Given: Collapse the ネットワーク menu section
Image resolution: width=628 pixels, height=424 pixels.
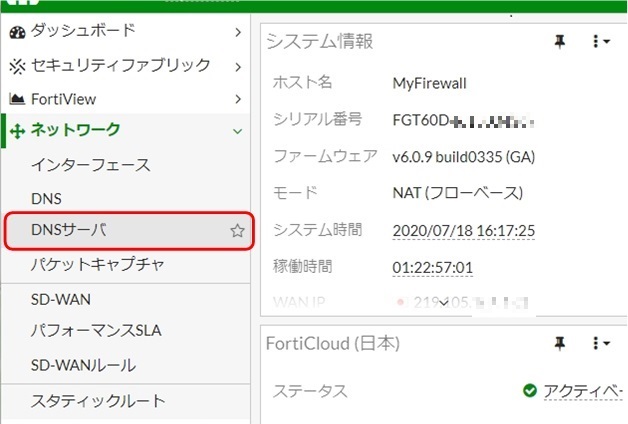Looking at the screenshot, I should coord(237,130).
